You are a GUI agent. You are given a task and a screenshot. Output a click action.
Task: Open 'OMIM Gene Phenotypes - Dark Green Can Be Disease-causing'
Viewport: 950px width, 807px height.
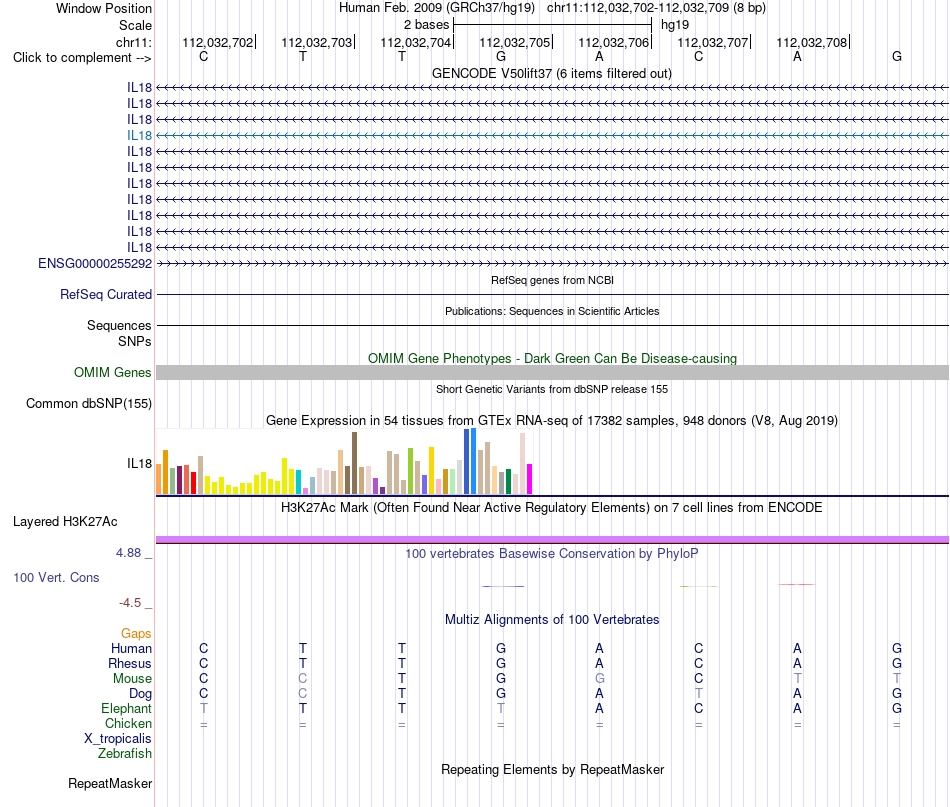(552, 358)
